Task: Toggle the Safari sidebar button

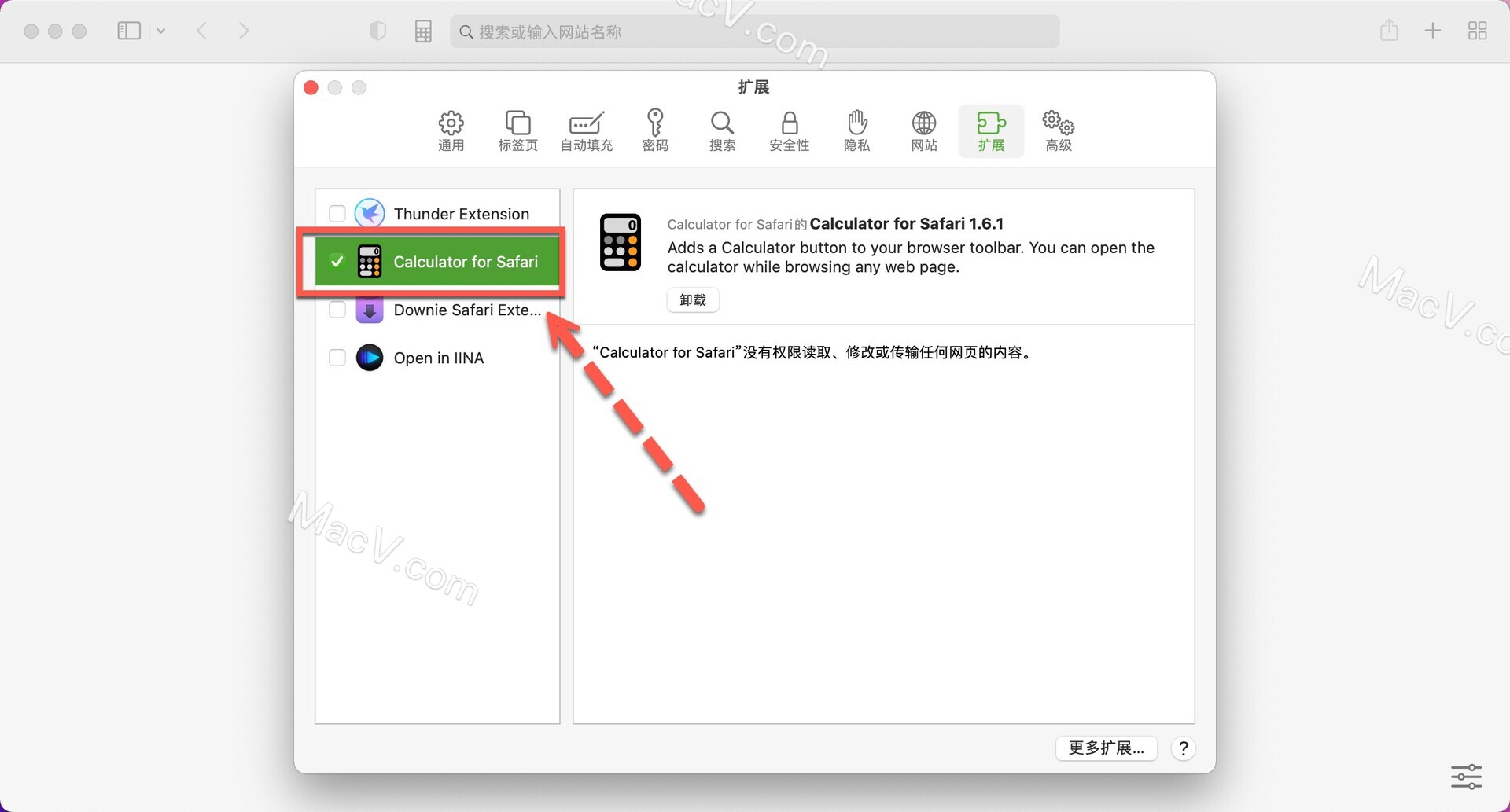Action: pos(129,31)
